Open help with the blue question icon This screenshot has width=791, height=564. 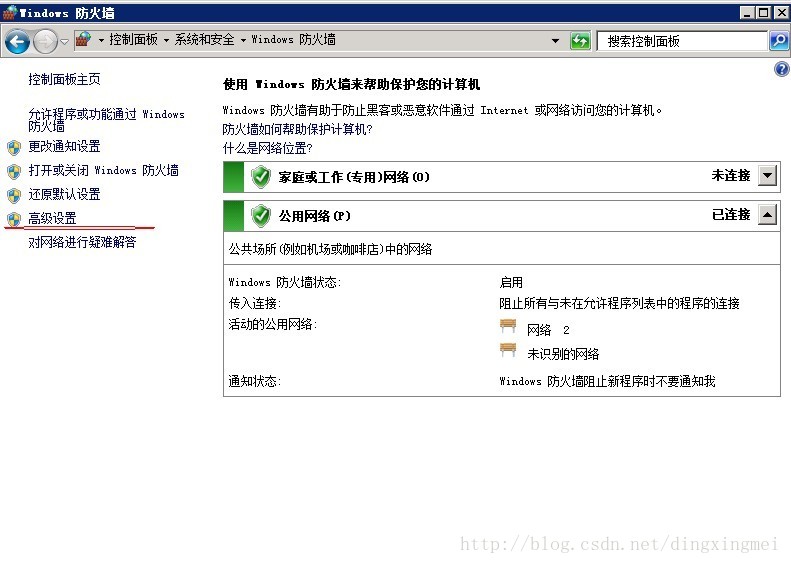[x=781, y=69]
